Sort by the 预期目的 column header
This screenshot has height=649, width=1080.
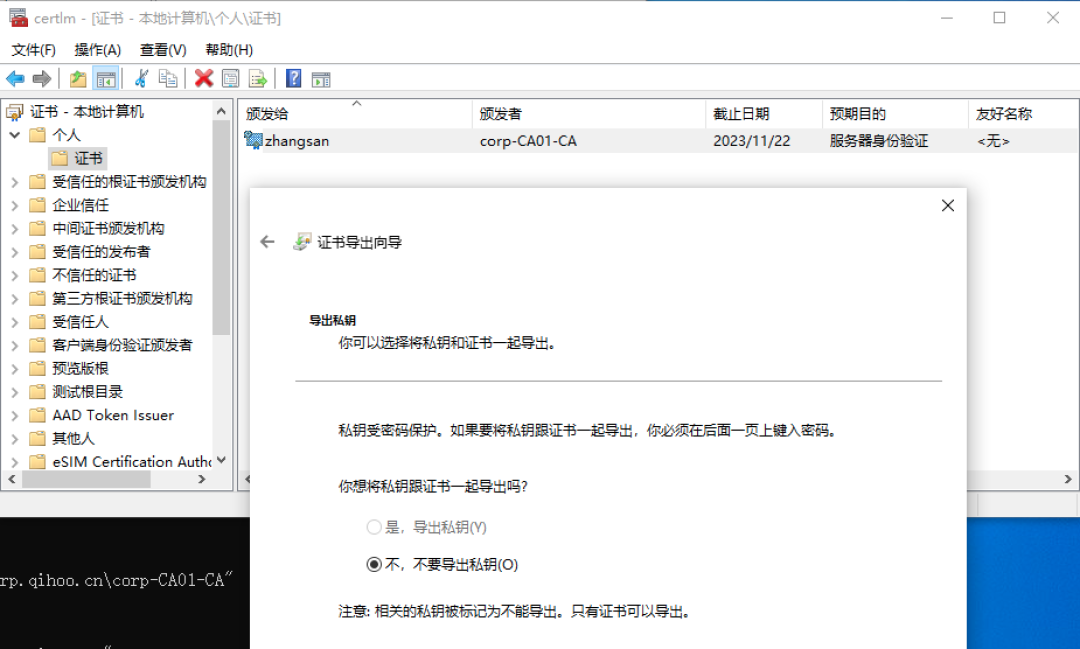pyautogui.click(x=895, y=114)
